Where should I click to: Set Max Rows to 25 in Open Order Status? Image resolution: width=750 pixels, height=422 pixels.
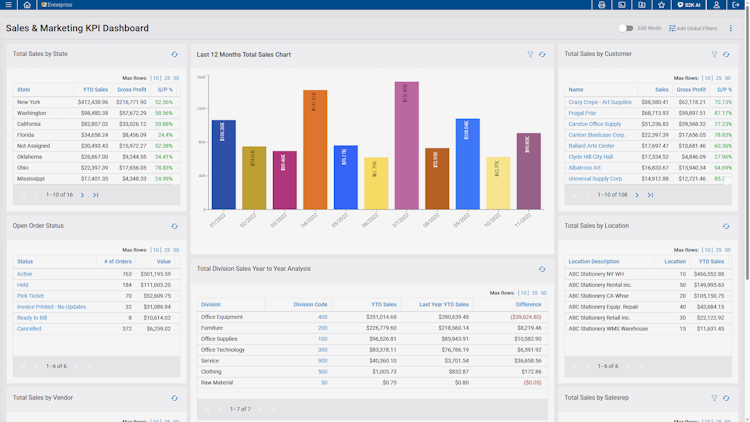point(167,250)
